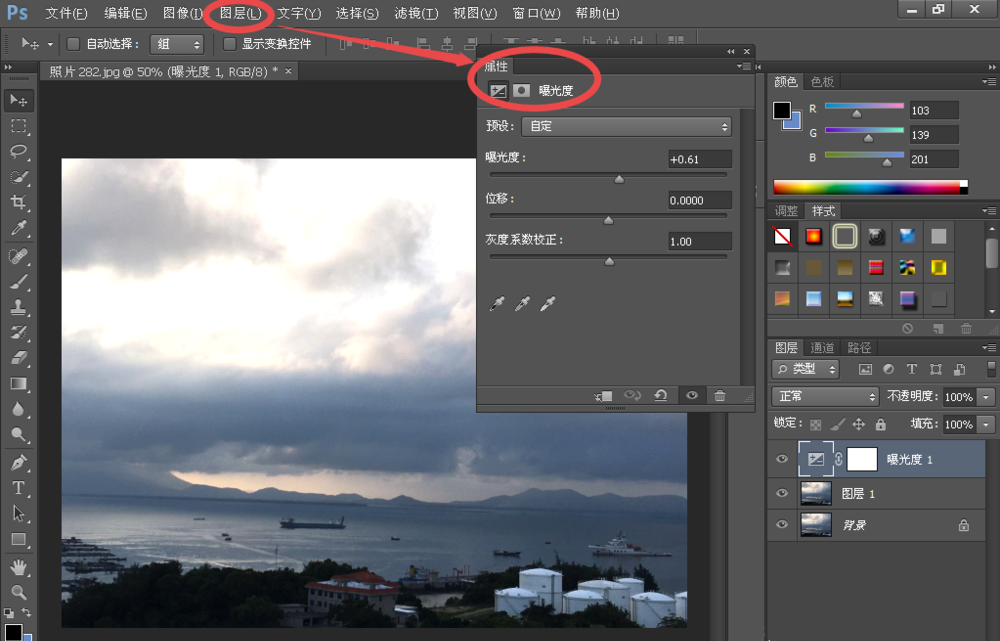Delete adjustment layer via trash icon in Properties
The image size is (1000, 641).
coord(719,395)
